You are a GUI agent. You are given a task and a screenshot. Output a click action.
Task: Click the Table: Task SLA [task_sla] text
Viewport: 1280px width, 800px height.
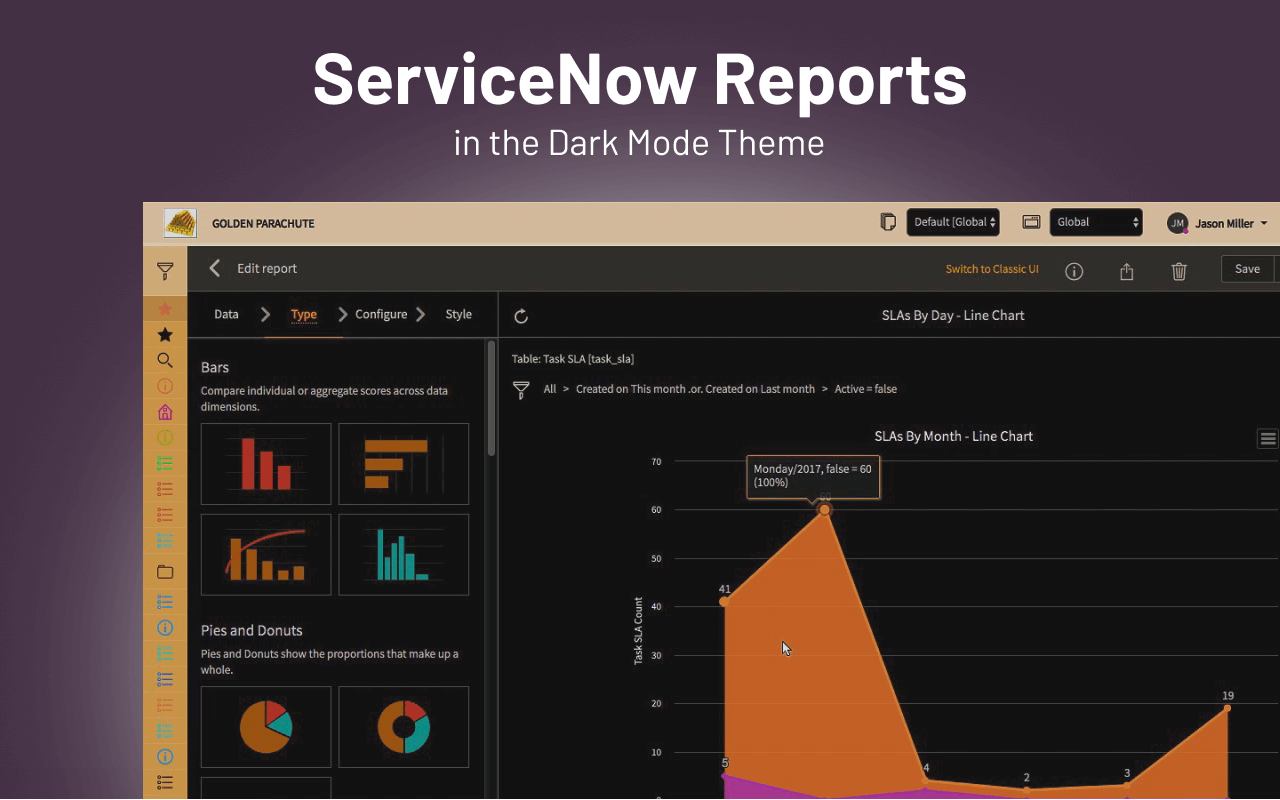pos(572,359)
